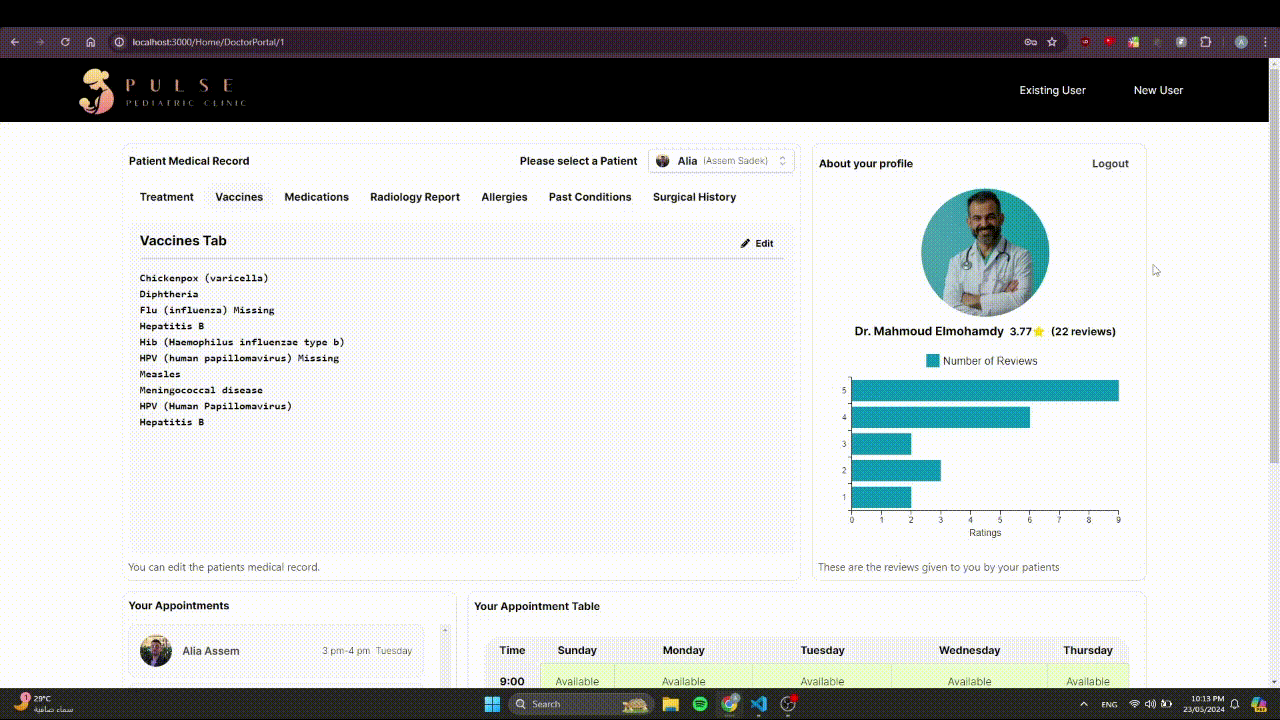This screenshot has height=720, width=1280.
Task: Click the pencil Edit icon in Vaccines Tab
Action: [745, 244]
